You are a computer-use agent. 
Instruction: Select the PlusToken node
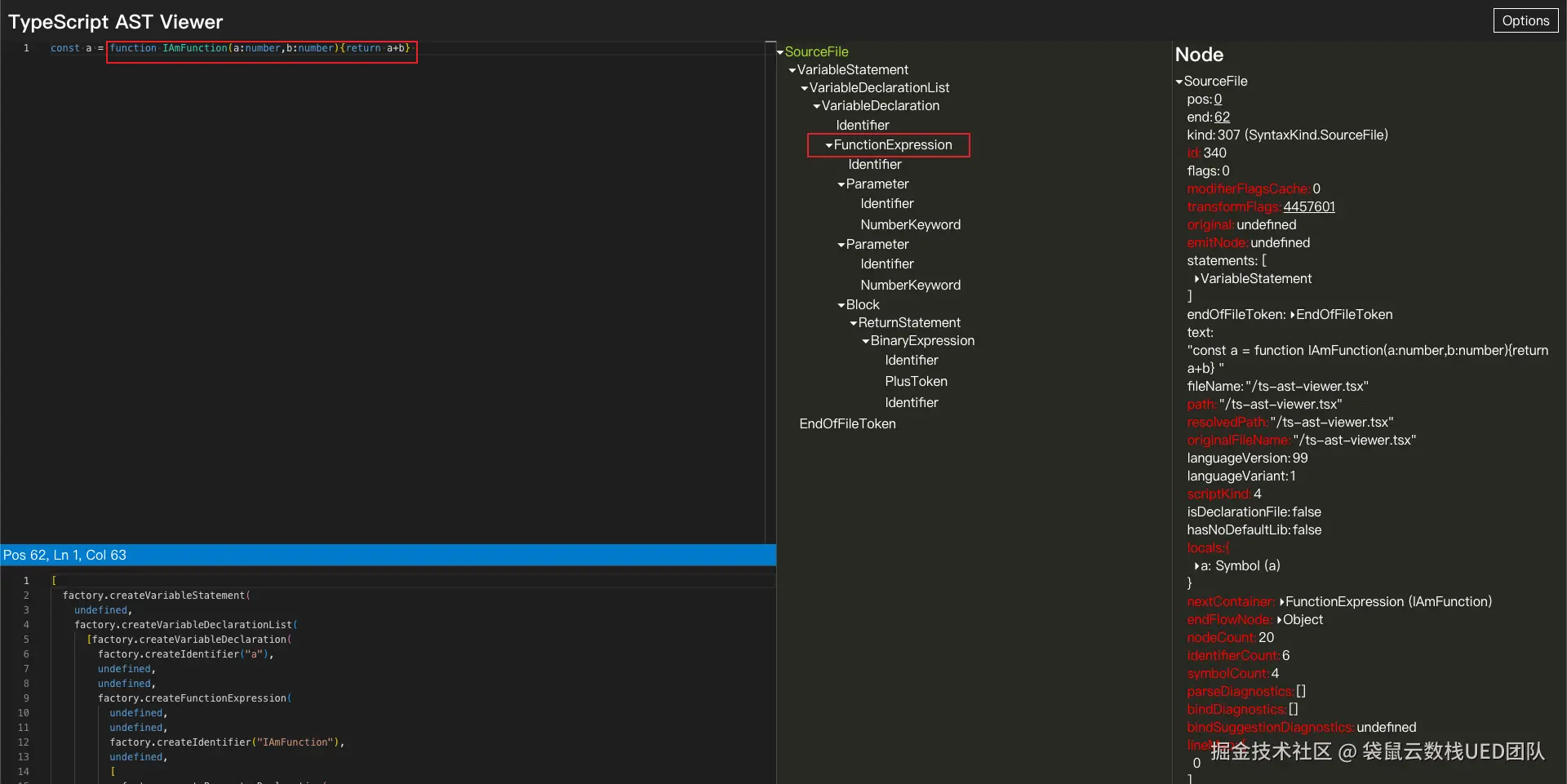tap(917, 381)
